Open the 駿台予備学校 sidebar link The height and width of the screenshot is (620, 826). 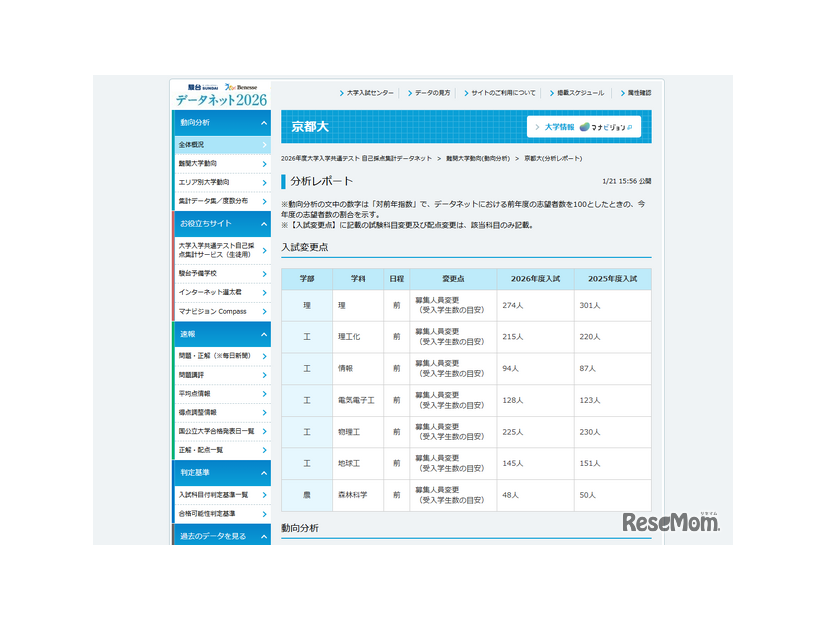pyautogui.click(x=212, y=273)
